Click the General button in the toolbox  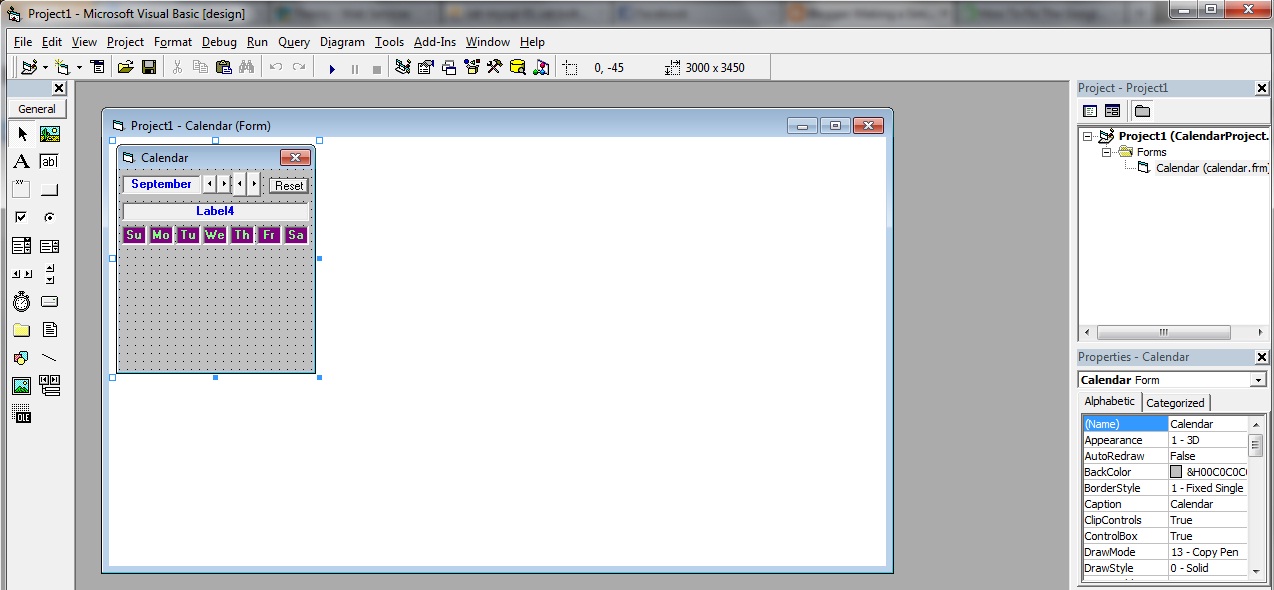36,108
